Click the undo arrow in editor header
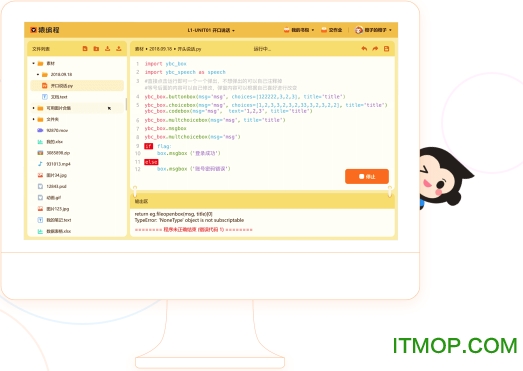The width and height of the screenshot is (523, 371). click(x=364, y=49)
